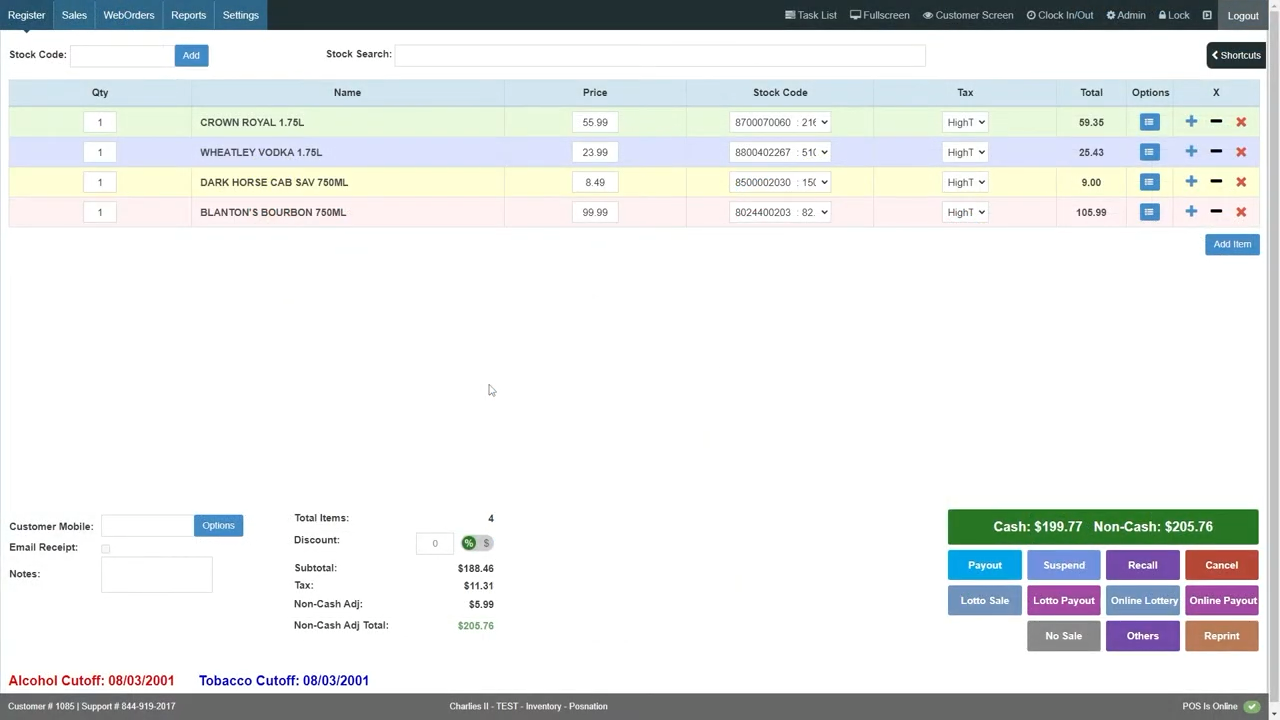Click the Add stock code button

pos(191,55)
